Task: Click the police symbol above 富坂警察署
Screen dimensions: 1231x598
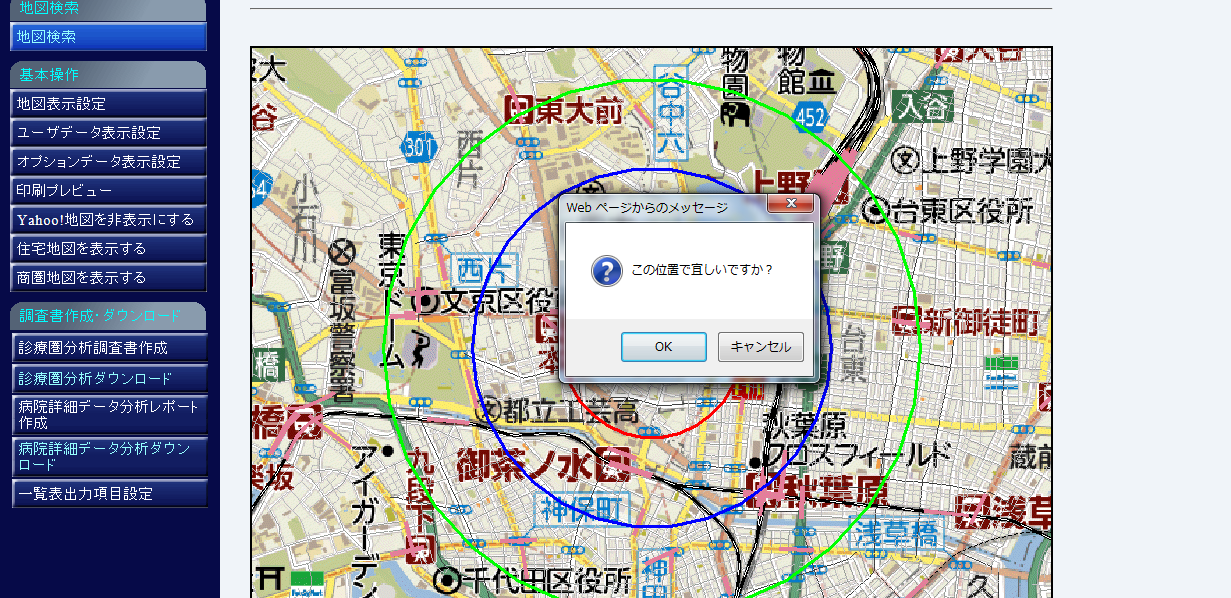Action: point(343,250)
